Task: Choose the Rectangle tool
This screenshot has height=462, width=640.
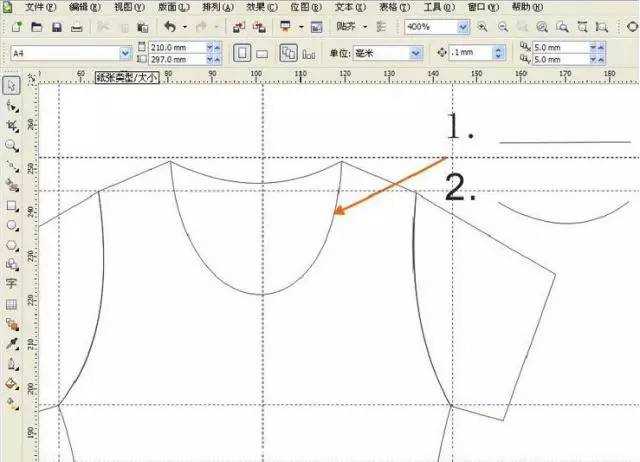Action: tap(12, 205)
